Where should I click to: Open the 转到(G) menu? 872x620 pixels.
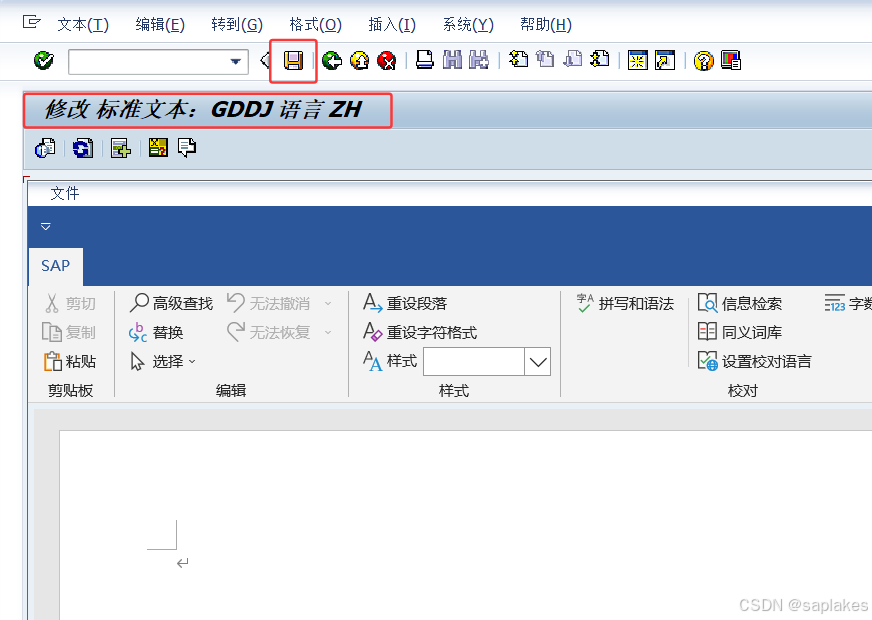coord(237,24)
